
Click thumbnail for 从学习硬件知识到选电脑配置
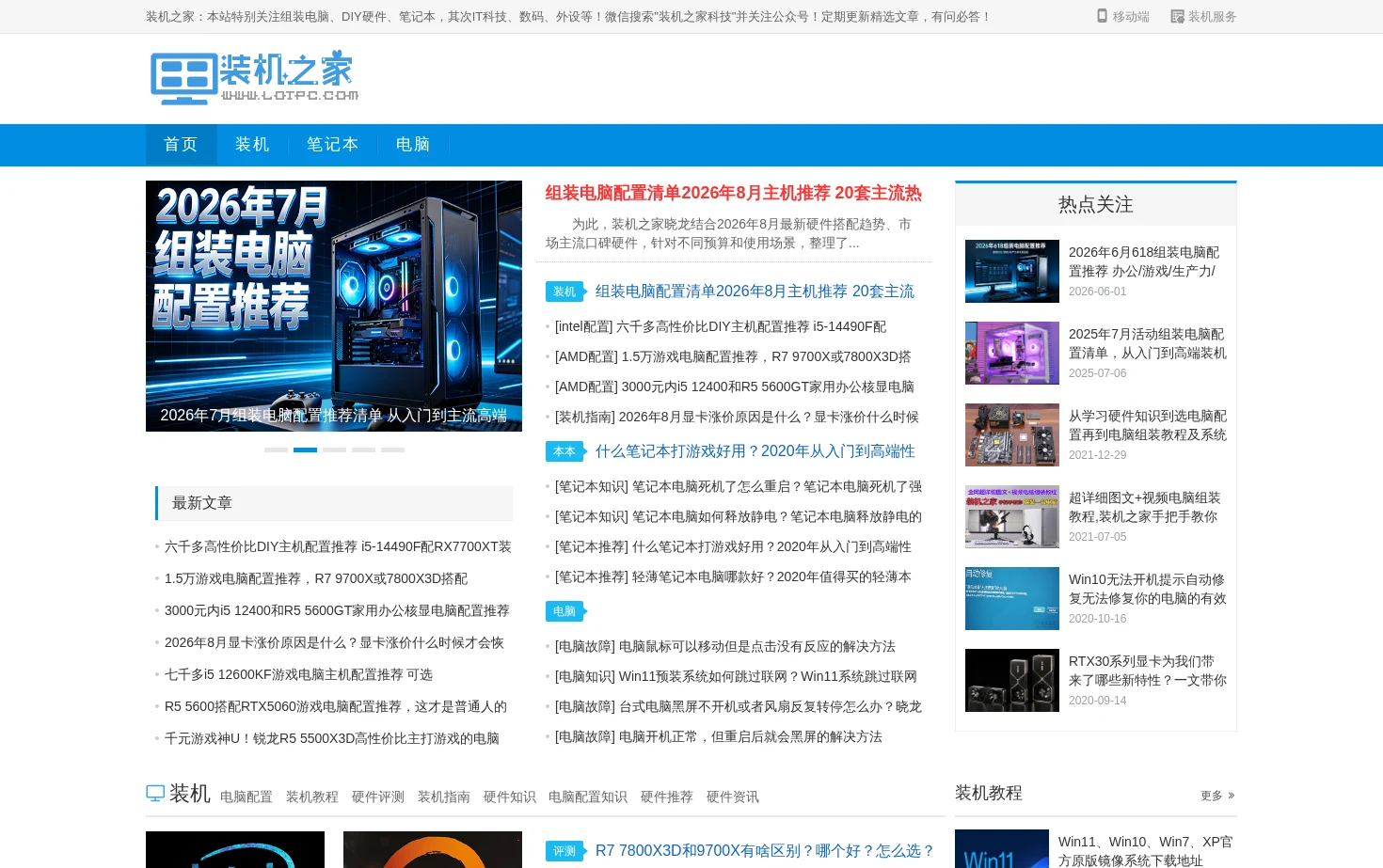click(1012, 434)
